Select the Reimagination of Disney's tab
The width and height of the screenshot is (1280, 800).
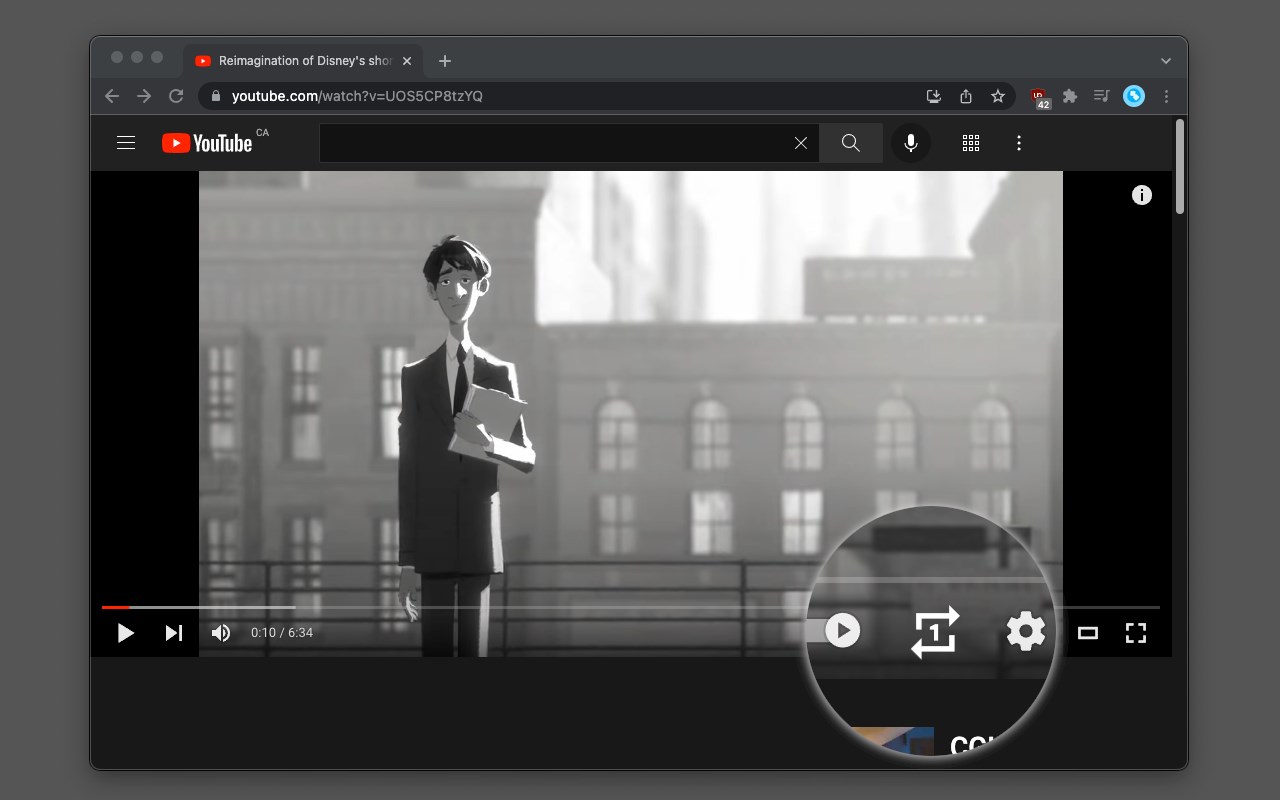click(304, 61)
